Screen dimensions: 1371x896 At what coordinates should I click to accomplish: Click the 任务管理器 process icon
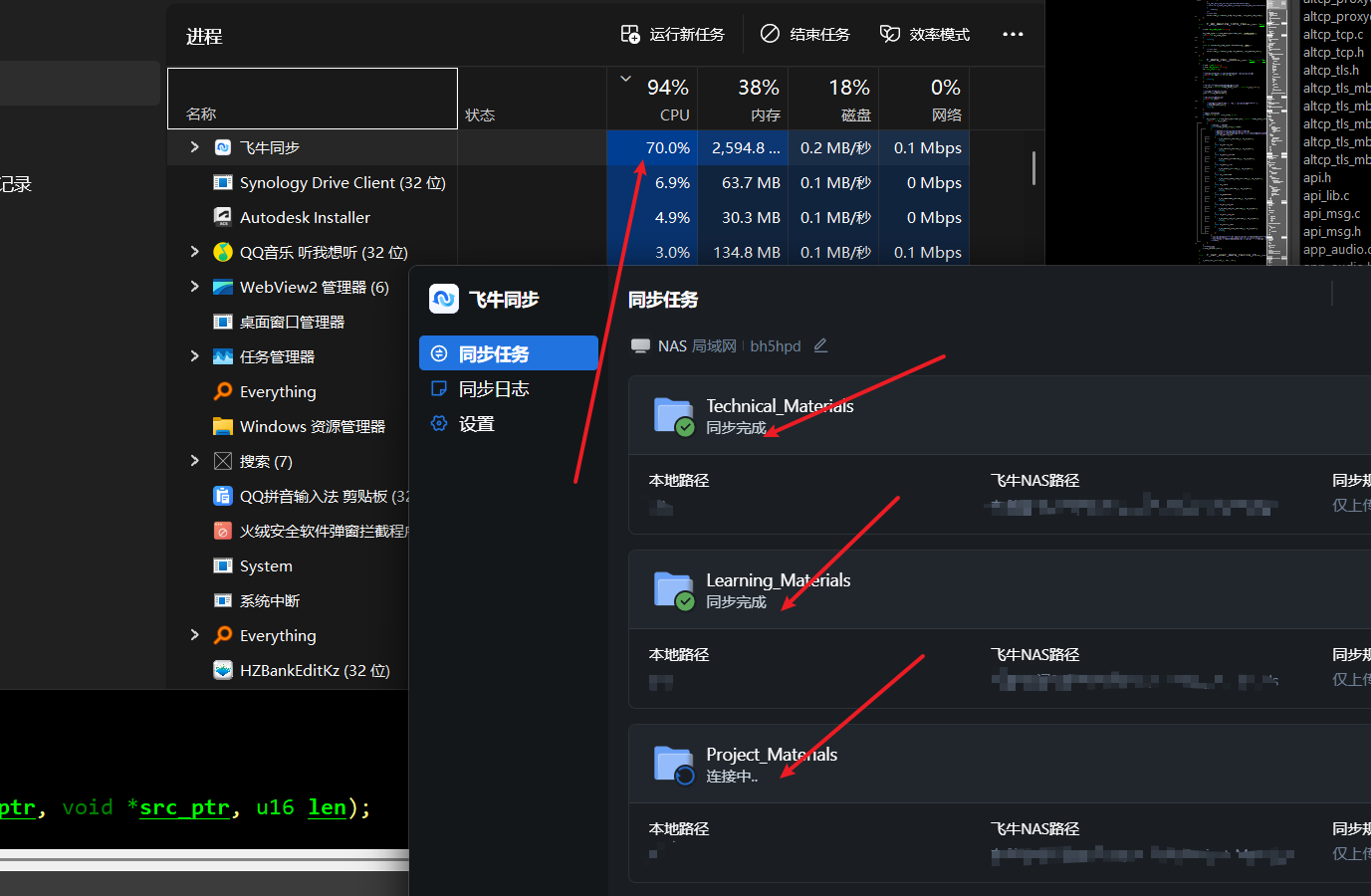pyautogui.click(x=223, y=356)
